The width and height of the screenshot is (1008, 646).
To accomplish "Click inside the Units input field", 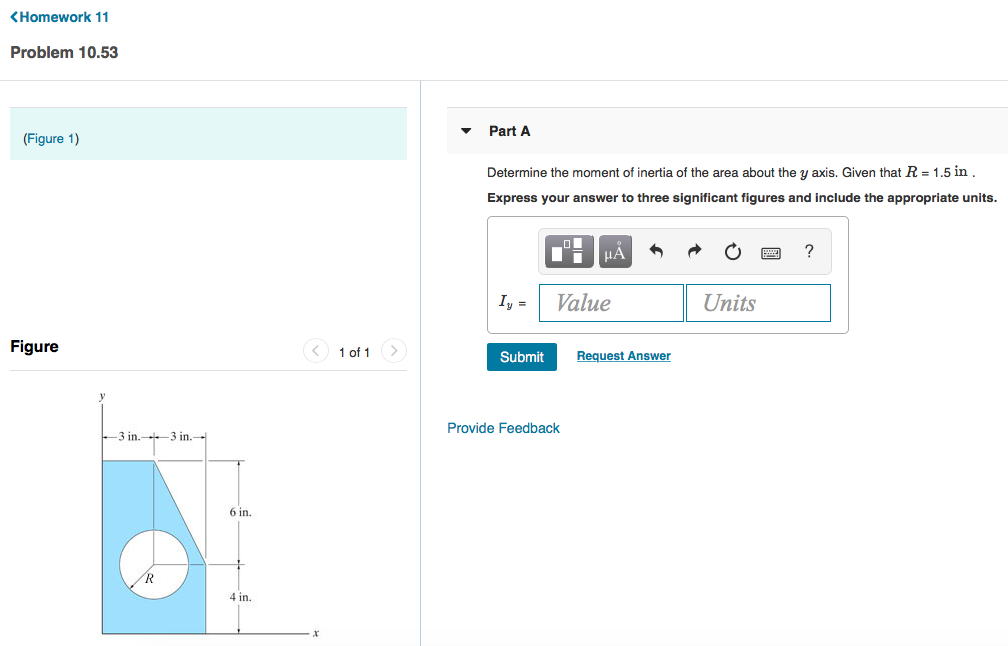I will [758, 302].
